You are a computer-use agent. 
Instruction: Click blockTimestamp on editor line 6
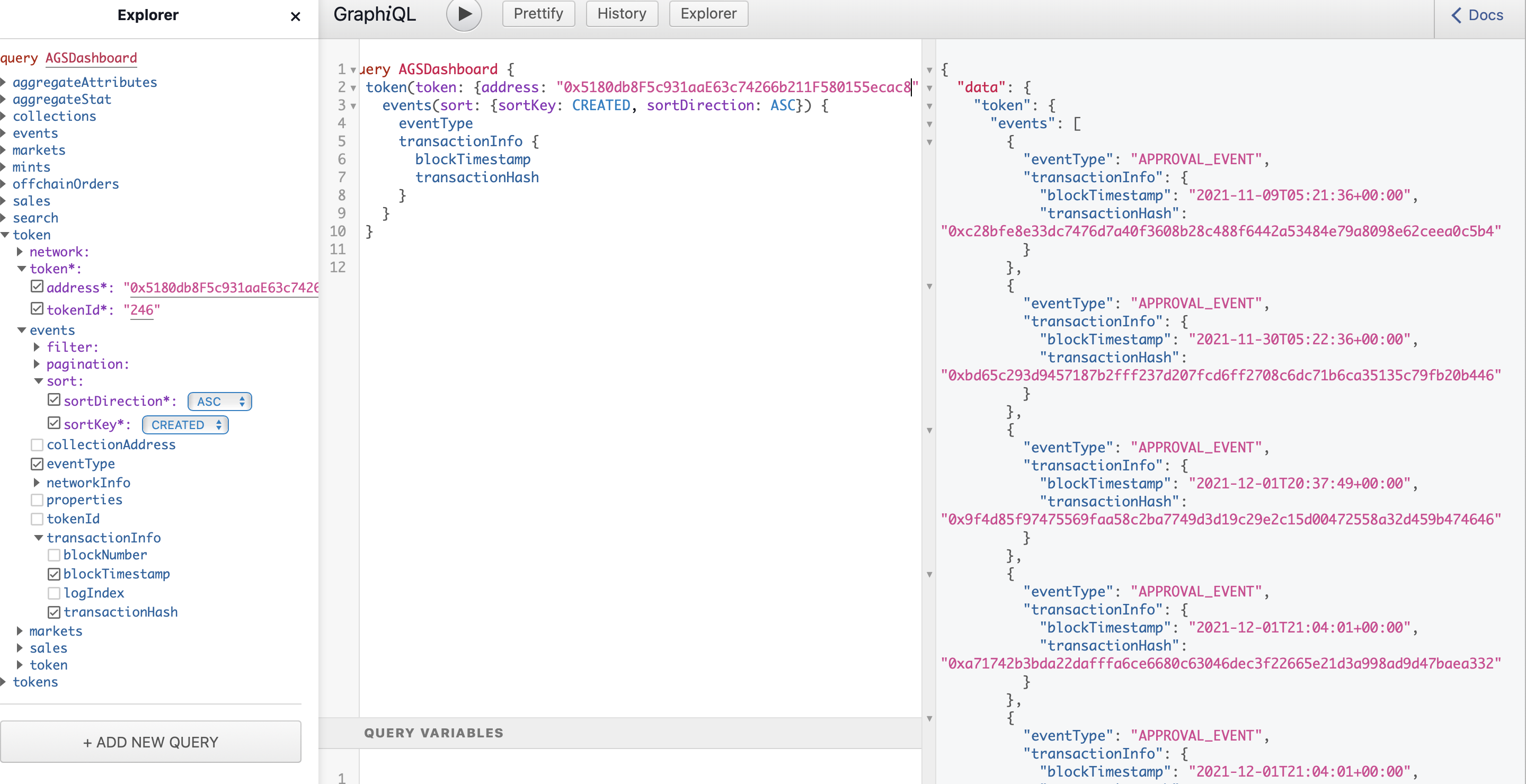pyautogui.click(x=473, y=159)
